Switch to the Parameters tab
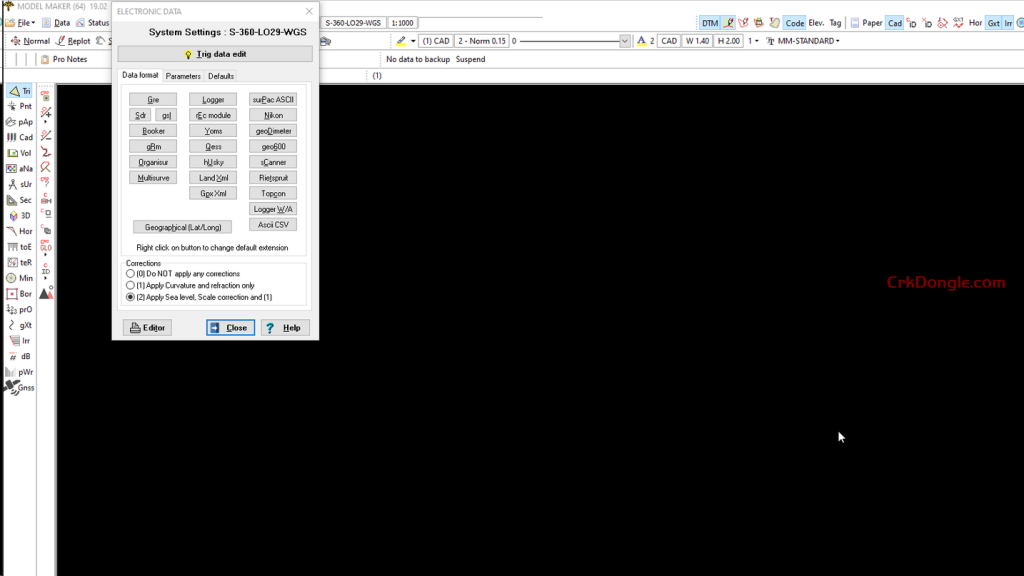 point(183,76)
